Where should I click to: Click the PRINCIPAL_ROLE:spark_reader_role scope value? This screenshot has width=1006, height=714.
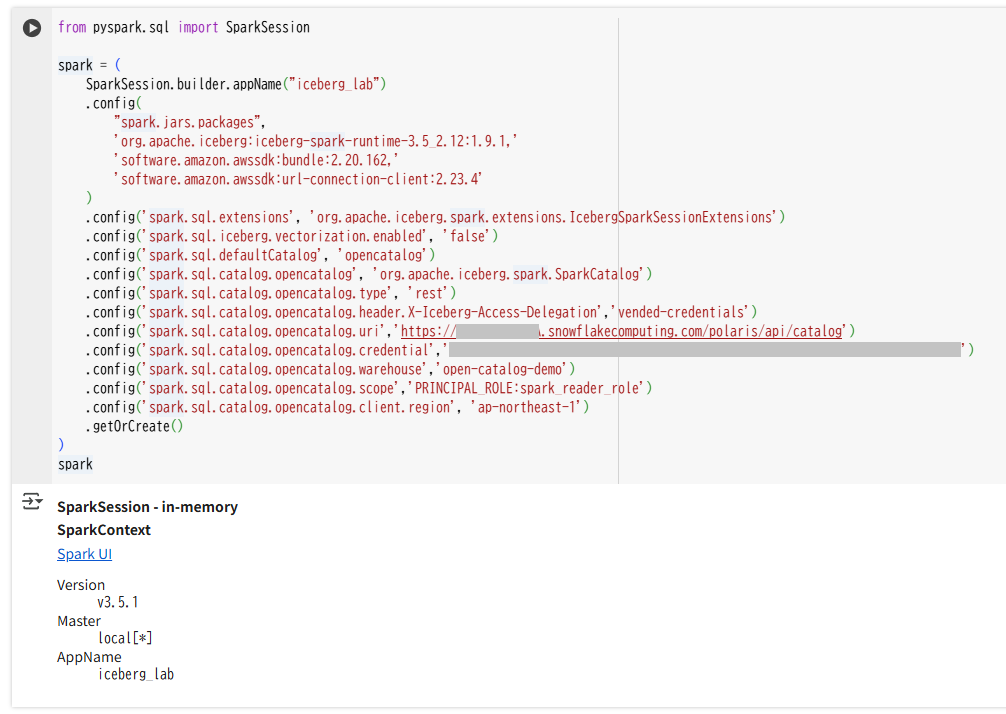(526, 388)
